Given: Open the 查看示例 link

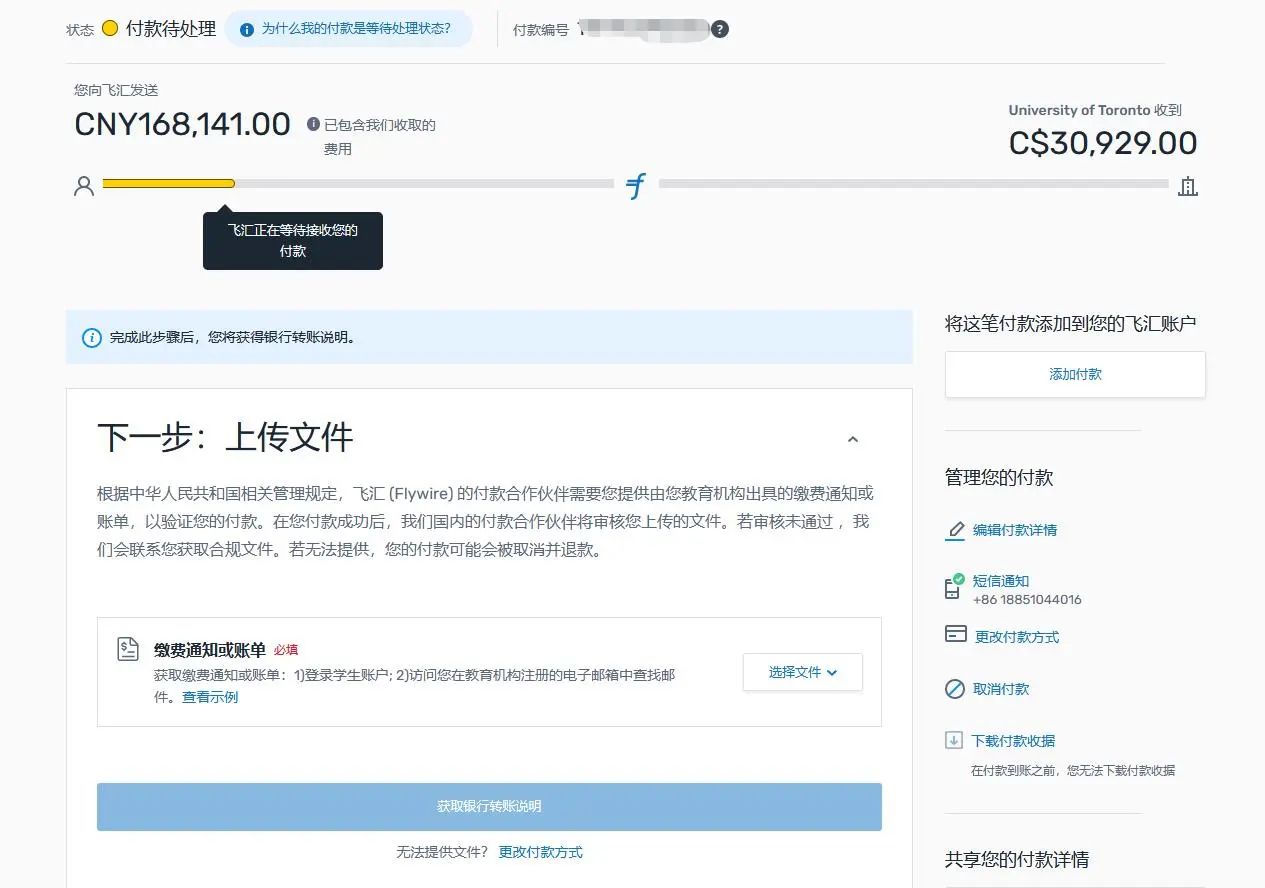Looking at the screenshot, I should (210, 697).
